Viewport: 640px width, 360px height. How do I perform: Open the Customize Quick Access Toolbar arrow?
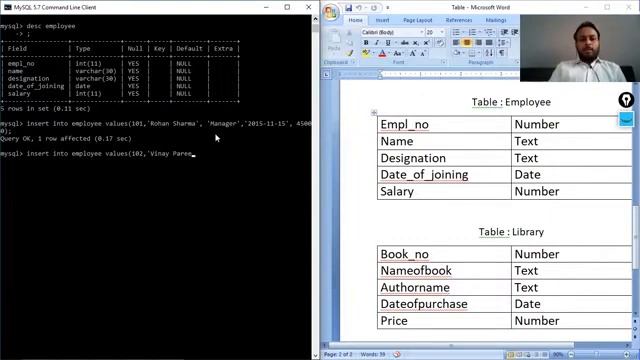(x=388, y=7)
